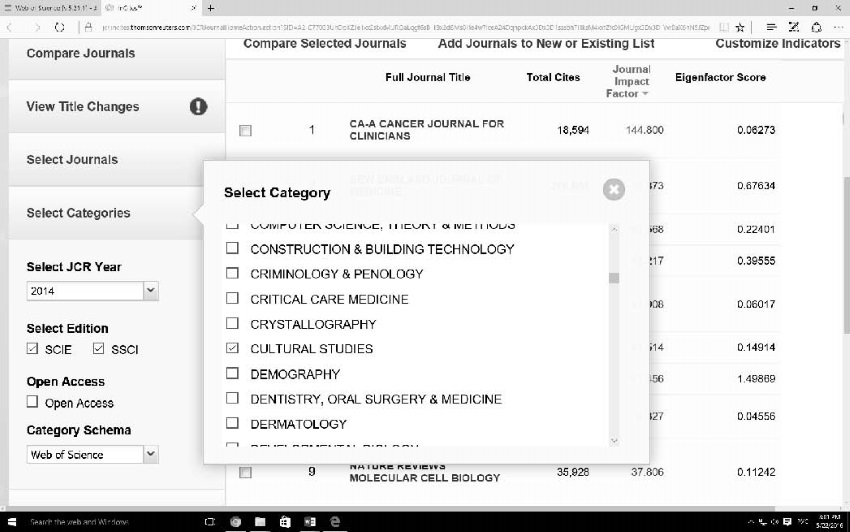Viewport: 850px width, 532px height.
Task: Open the Select Journals panel
Action: point(117,159)
